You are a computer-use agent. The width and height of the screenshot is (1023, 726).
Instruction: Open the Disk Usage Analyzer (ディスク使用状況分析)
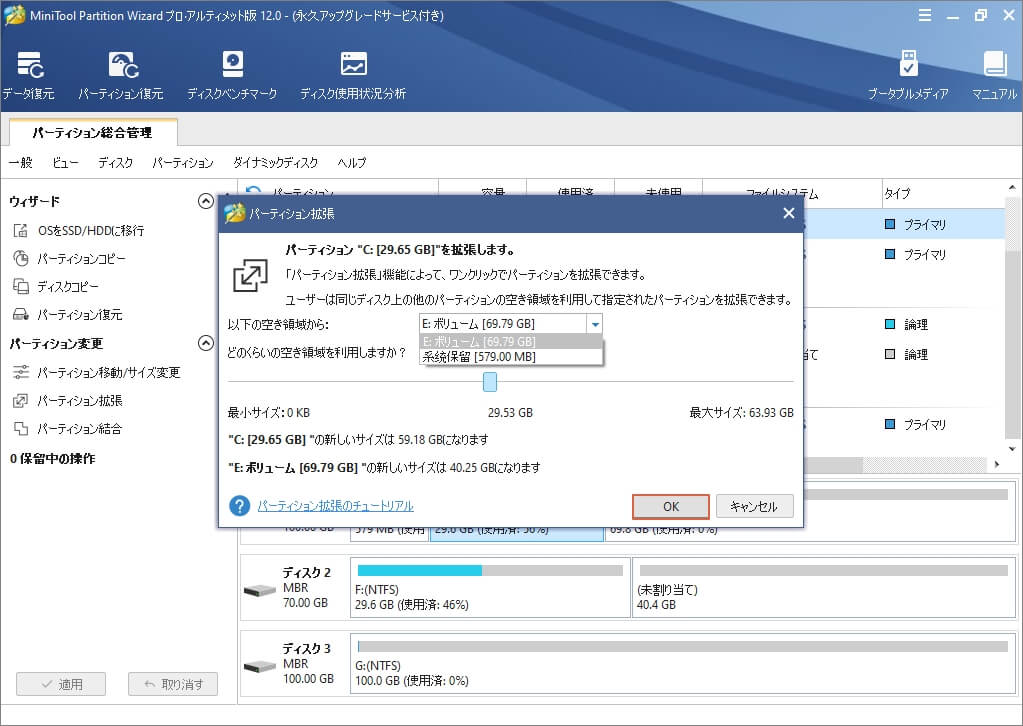tap(353, 76)
